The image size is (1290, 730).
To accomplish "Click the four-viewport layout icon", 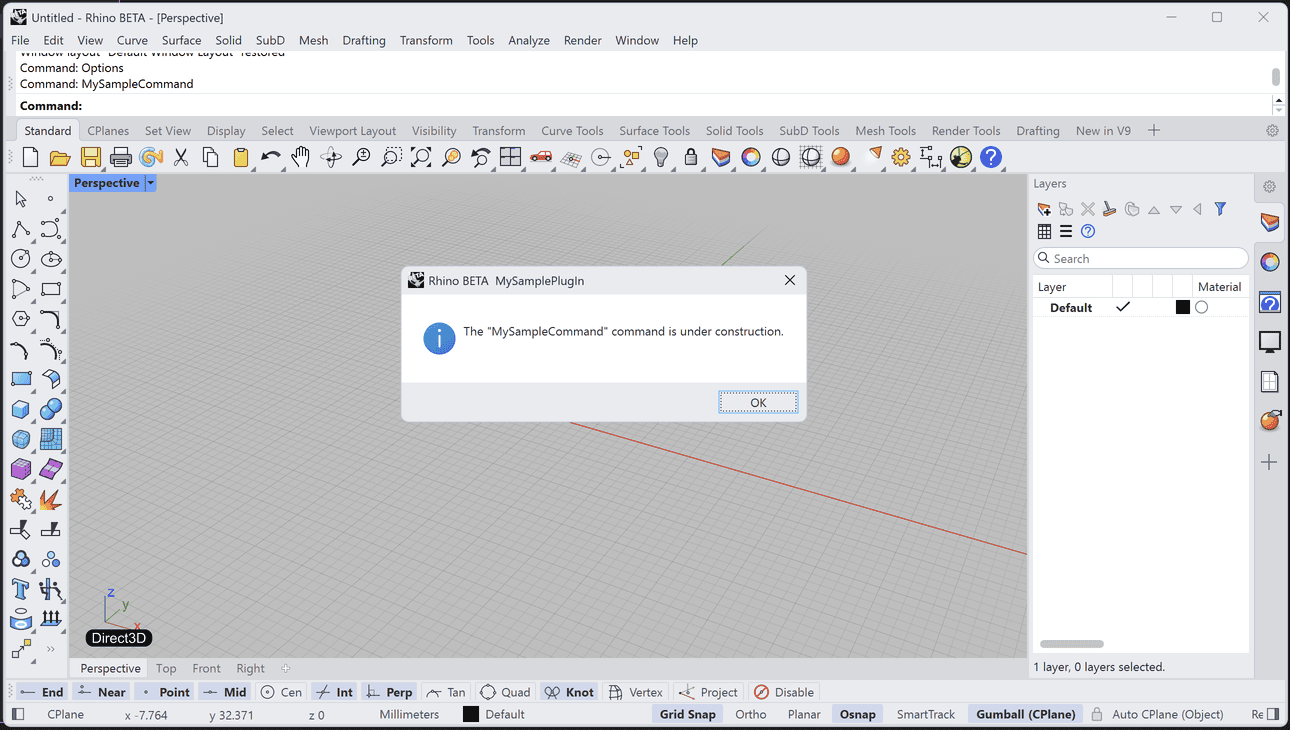I will [511, 157].
